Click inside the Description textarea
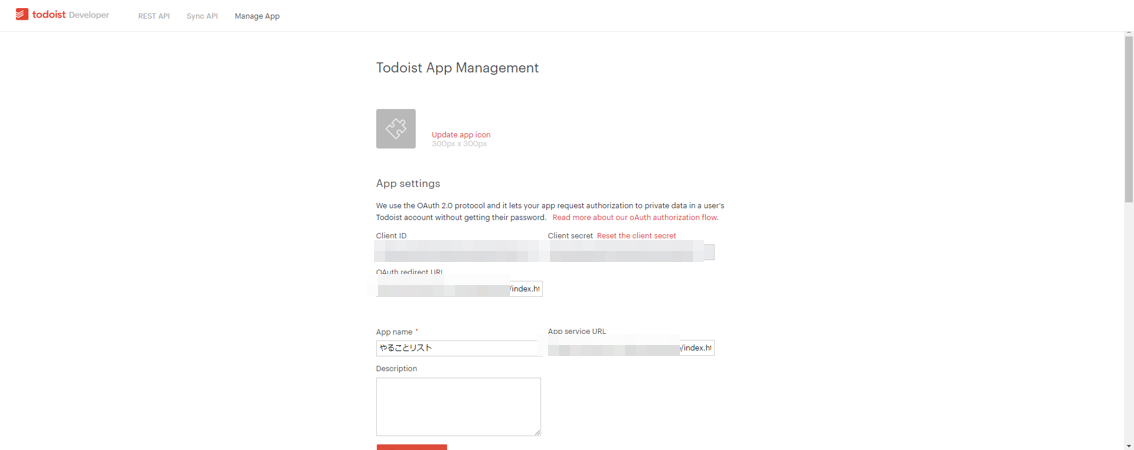This screenshot has width=1134, height=450. click(x=459, y=407)
